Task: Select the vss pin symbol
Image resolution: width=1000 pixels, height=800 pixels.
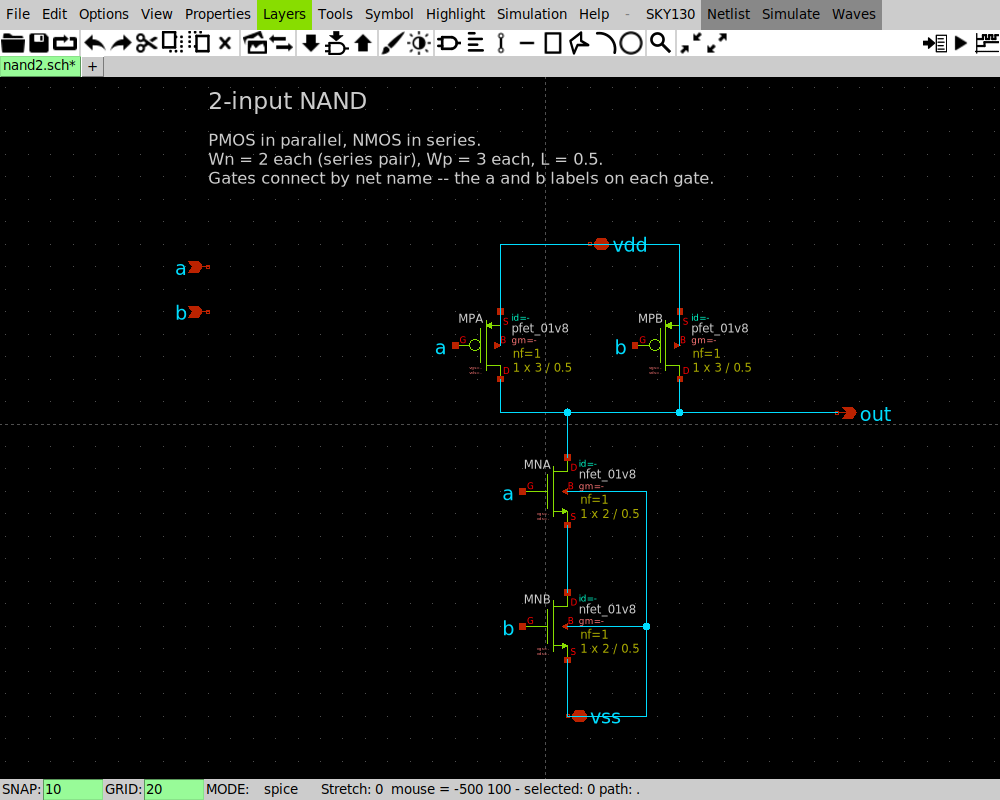Action: coord(578,716)
